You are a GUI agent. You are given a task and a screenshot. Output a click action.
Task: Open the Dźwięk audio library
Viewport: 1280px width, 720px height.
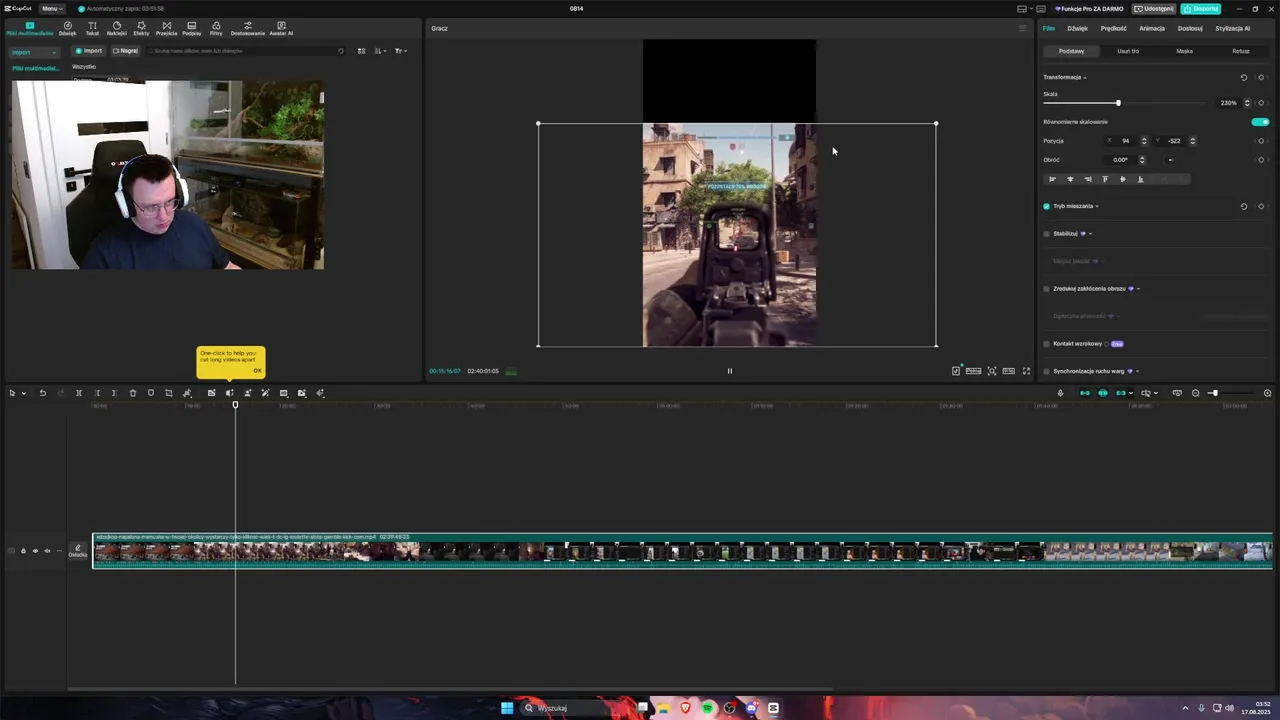[x=67, y=28]
